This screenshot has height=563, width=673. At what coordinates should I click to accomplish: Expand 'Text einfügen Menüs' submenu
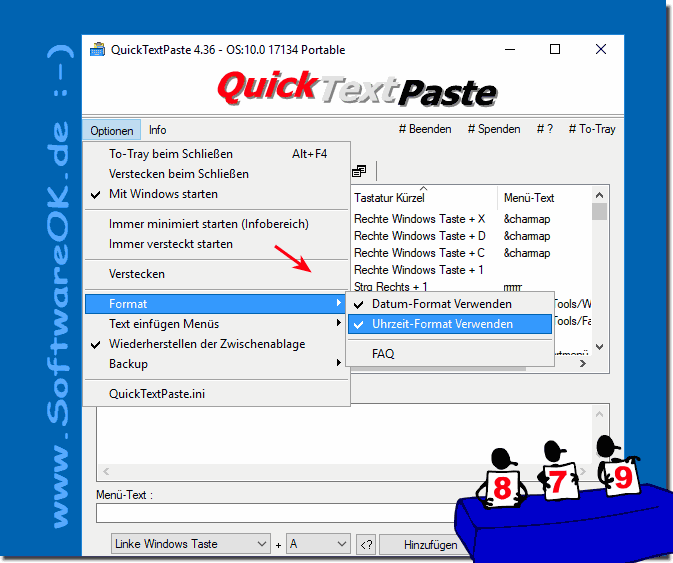(217, 324)
